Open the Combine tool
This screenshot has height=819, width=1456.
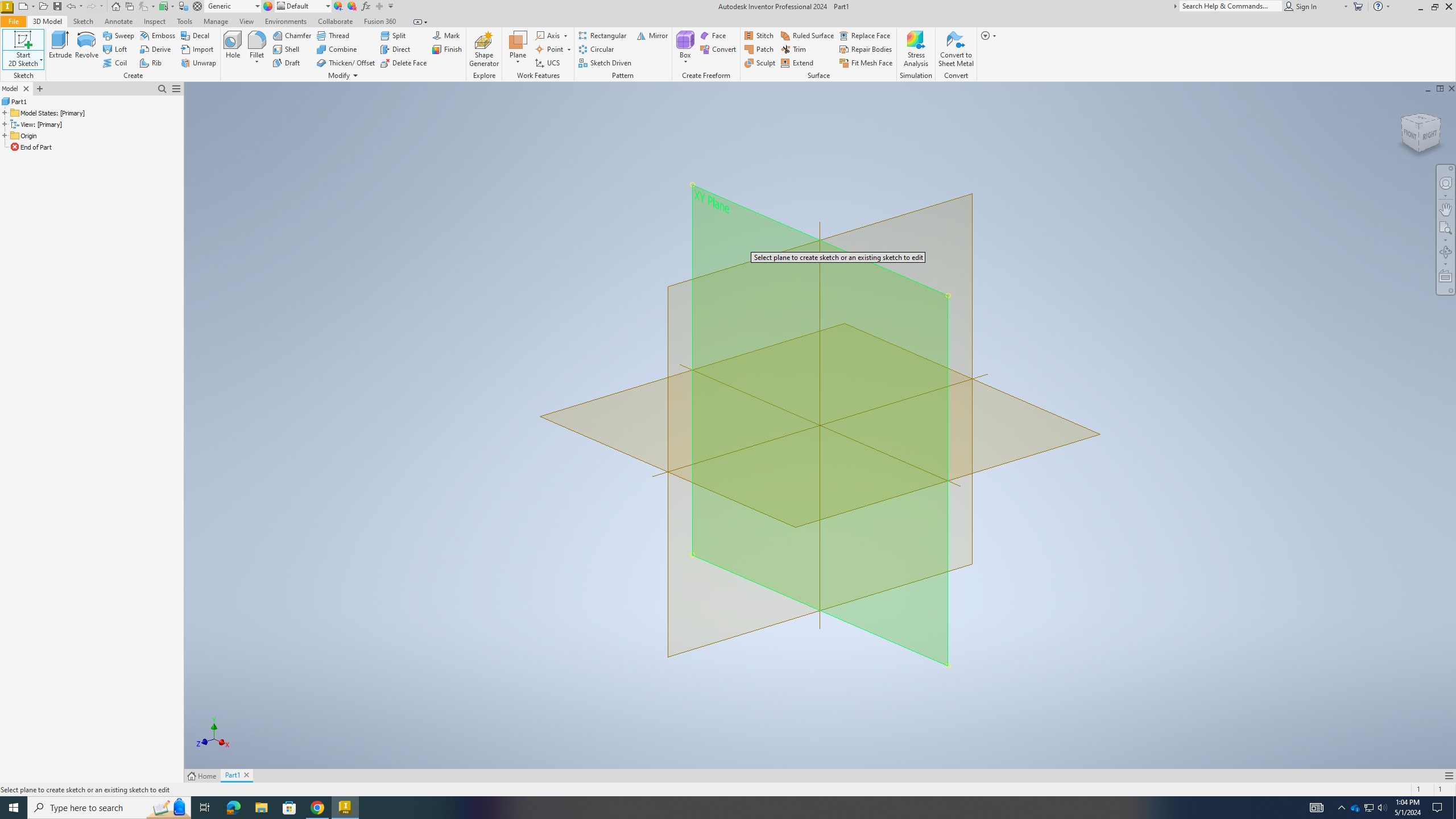[337, 49]
